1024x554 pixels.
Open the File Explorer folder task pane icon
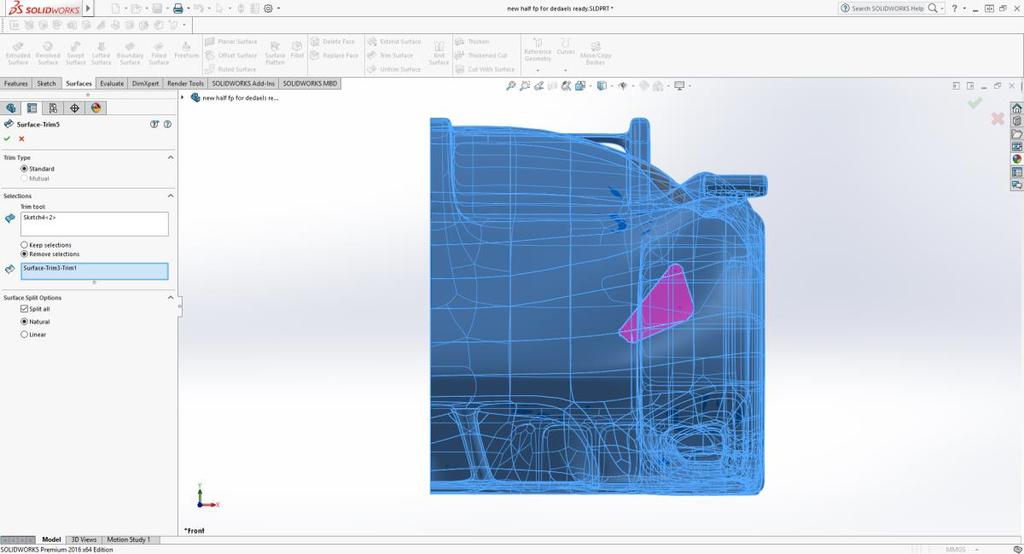pyautogui.click(x=1017, y=134)
